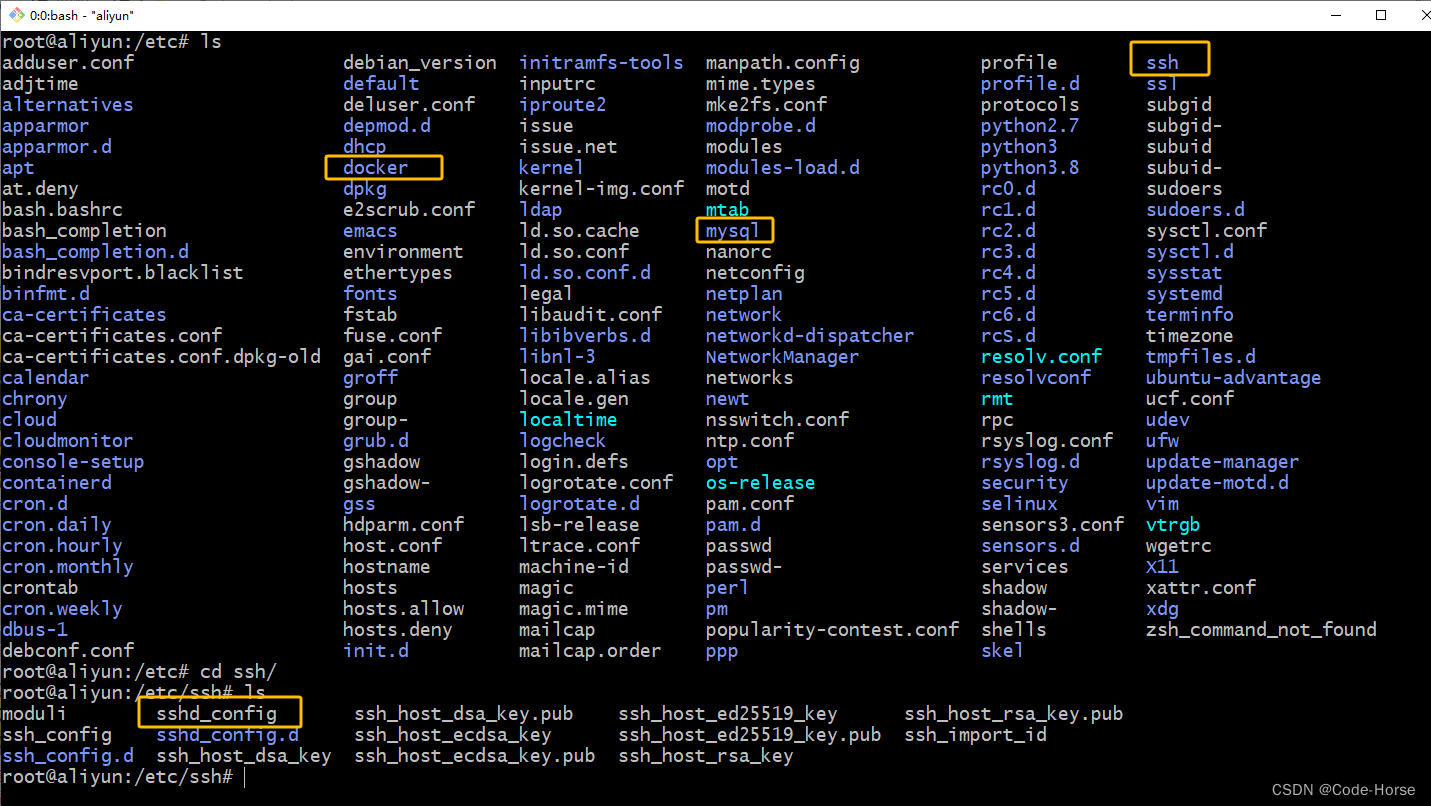Click the 'os-release' symlink entry
The image size is (1431, 806).
[x=760, y=482]
